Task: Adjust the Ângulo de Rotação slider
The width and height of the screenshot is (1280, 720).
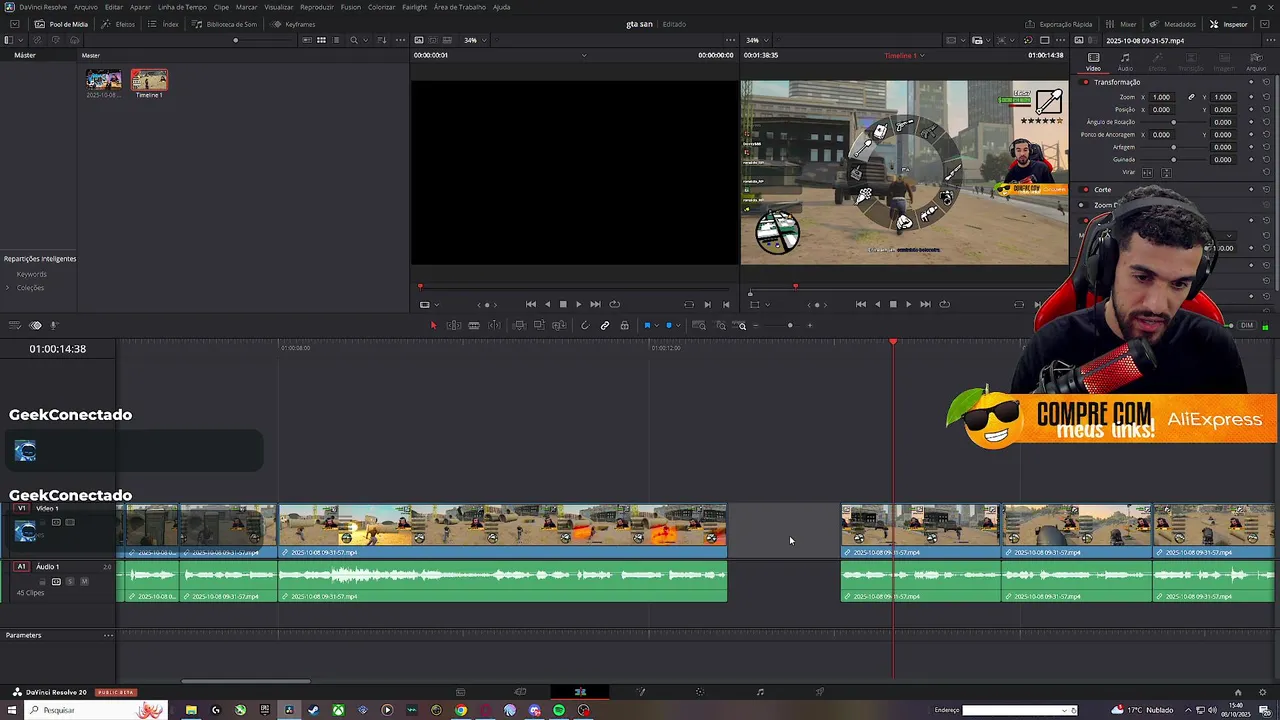Action: pos(1174,122)
